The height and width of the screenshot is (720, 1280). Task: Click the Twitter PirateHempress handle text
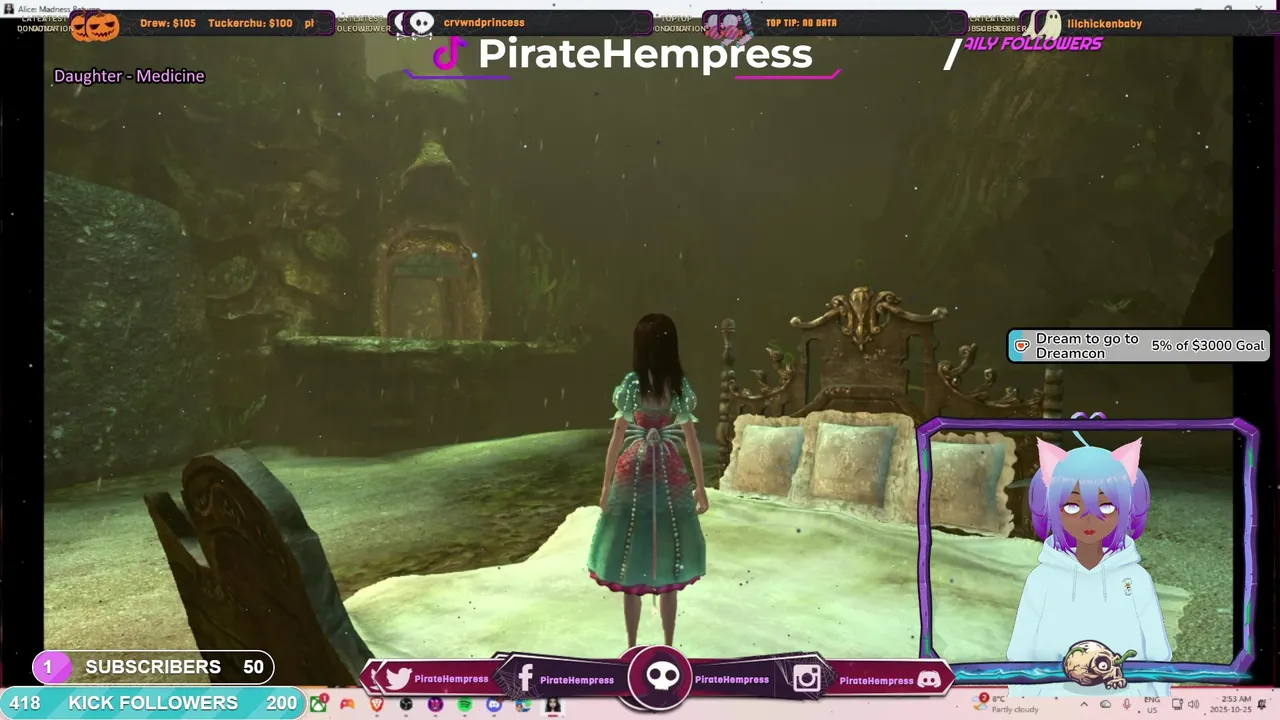(451, 679)
